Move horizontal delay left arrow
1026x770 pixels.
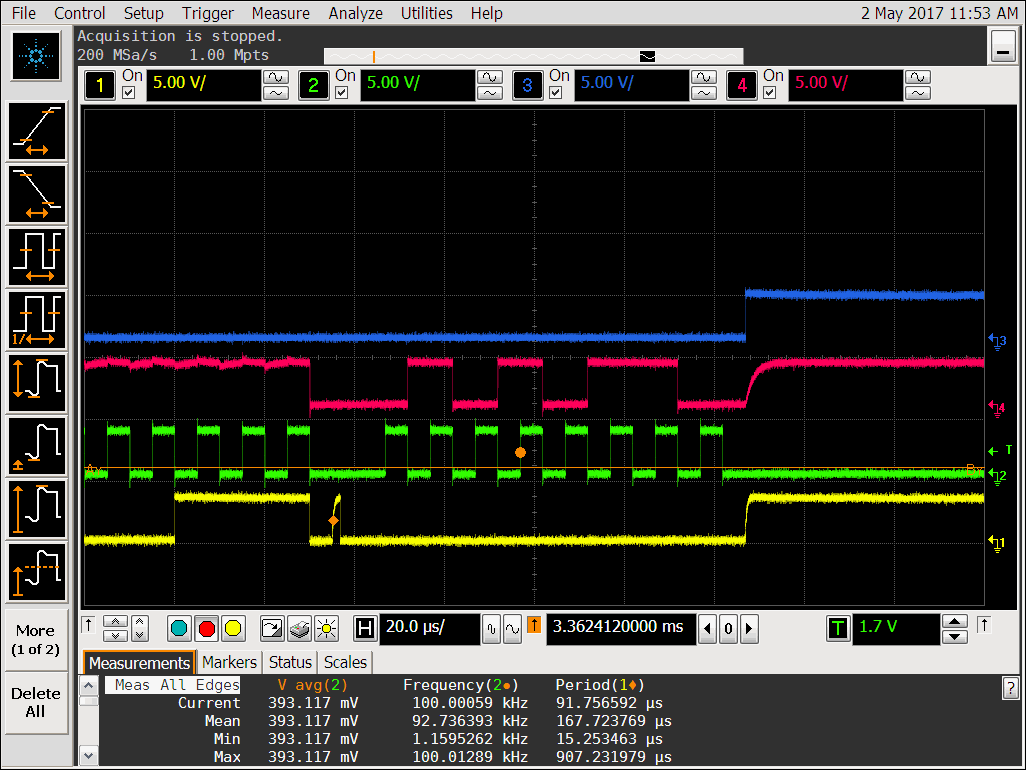coord(707,629)
